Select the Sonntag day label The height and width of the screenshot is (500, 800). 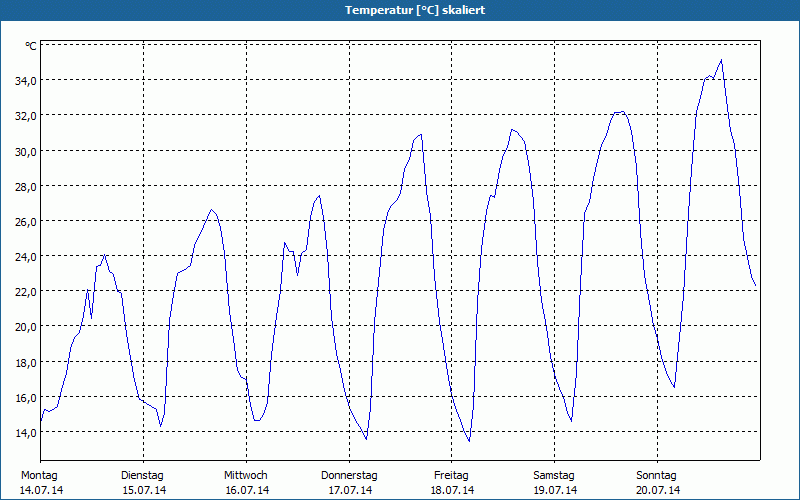point(657,476)
